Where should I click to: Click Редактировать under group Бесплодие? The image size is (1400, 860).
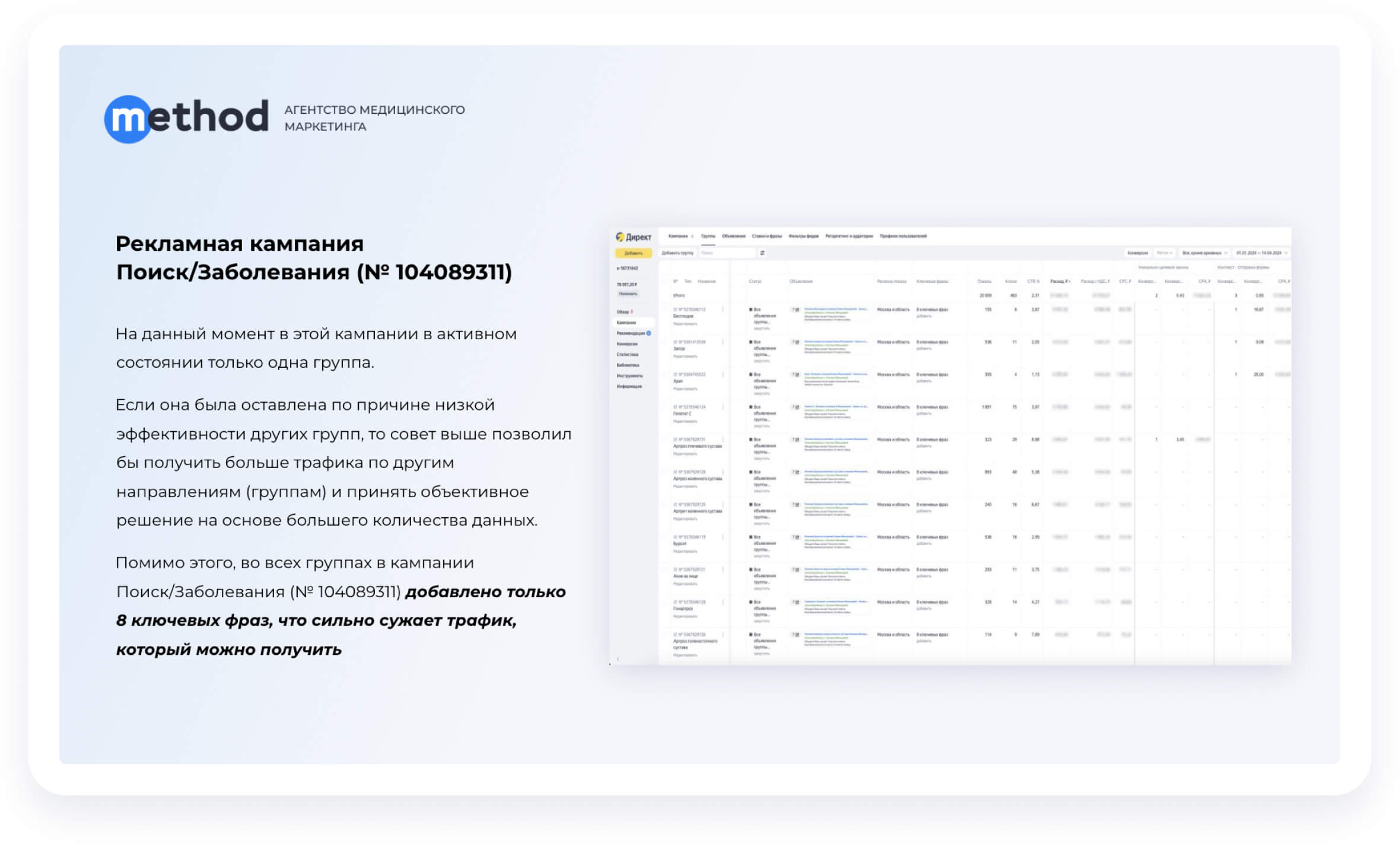(x=685, y=324)
